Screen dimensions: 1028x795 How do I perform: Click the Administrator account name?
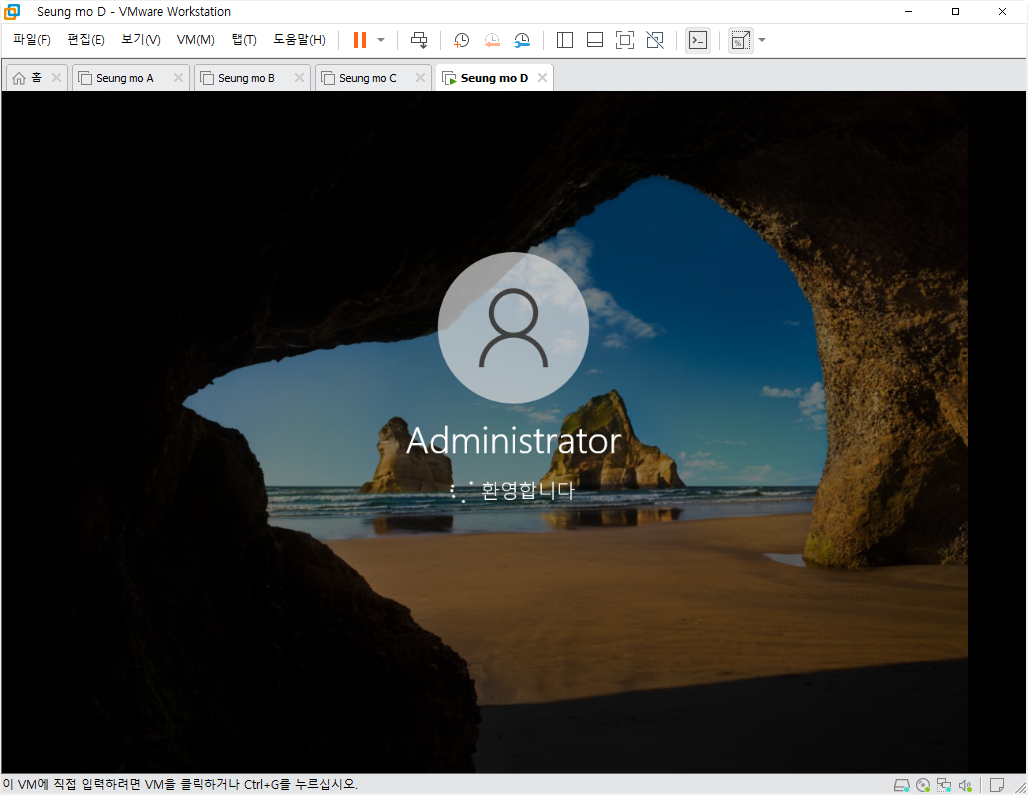(x=513, y=440)
